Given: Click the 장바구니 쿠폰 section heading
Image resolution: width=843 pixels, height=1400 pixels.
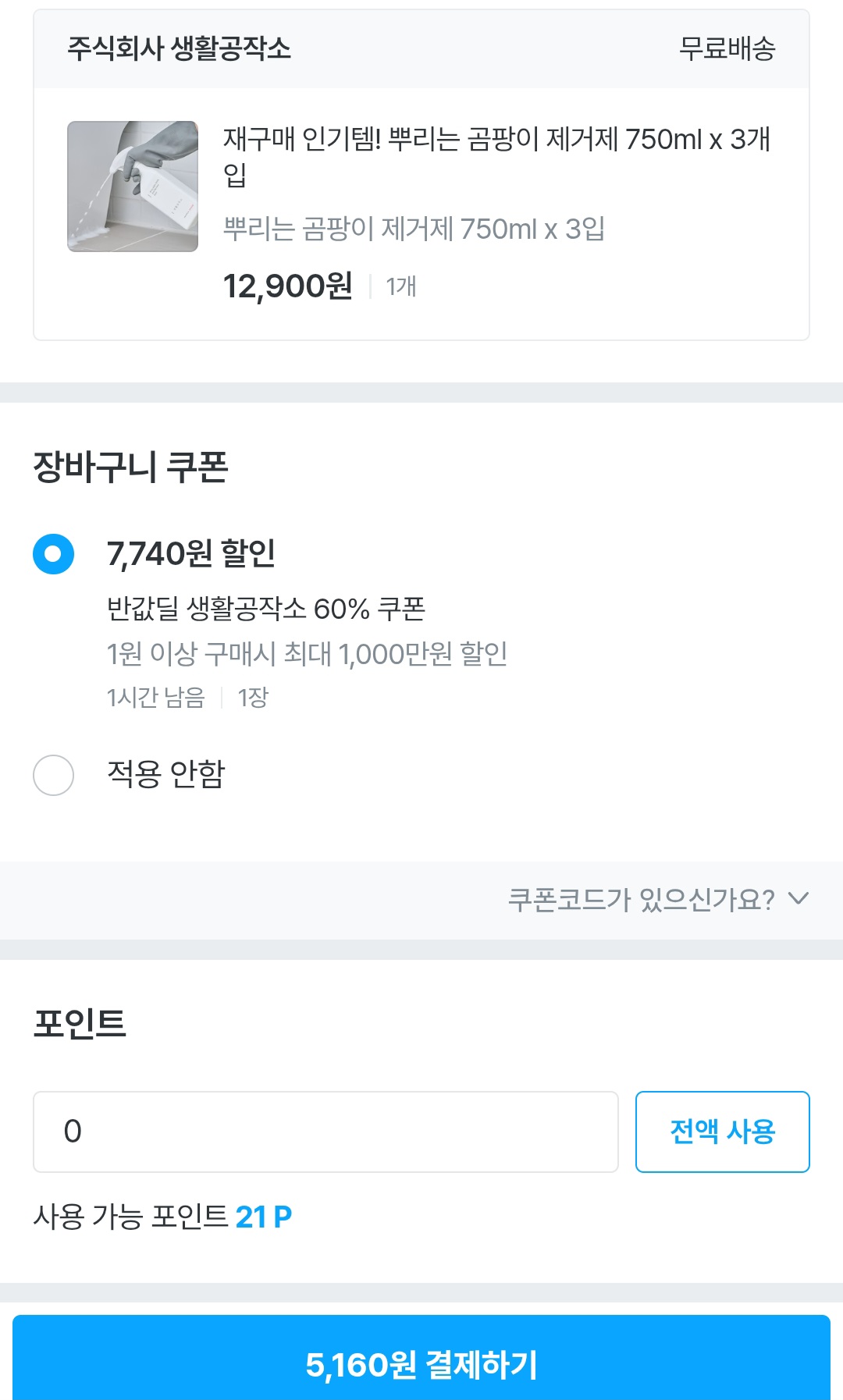Looking at the screenshot, I should (130, 467).
